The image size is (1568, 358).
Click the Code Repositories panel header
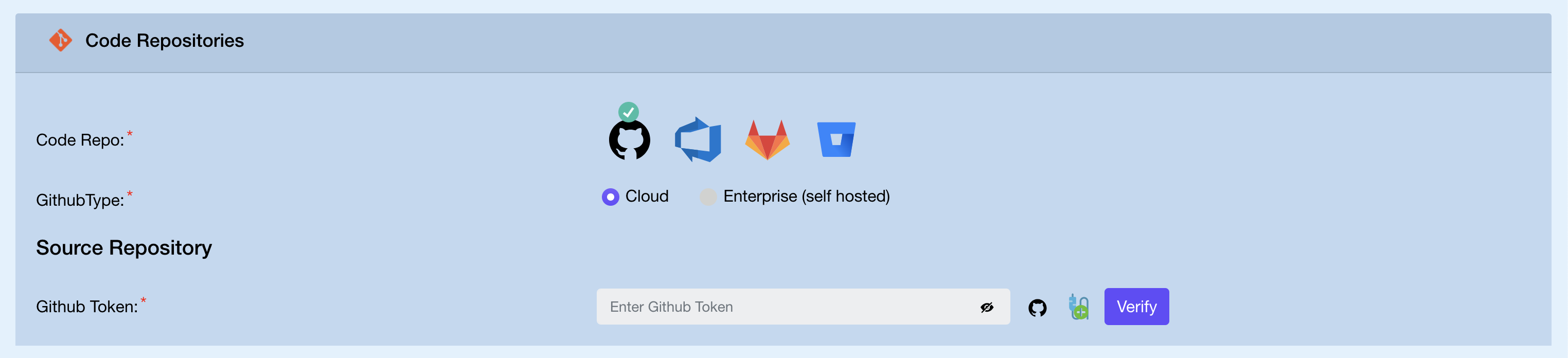coord(164,41)
